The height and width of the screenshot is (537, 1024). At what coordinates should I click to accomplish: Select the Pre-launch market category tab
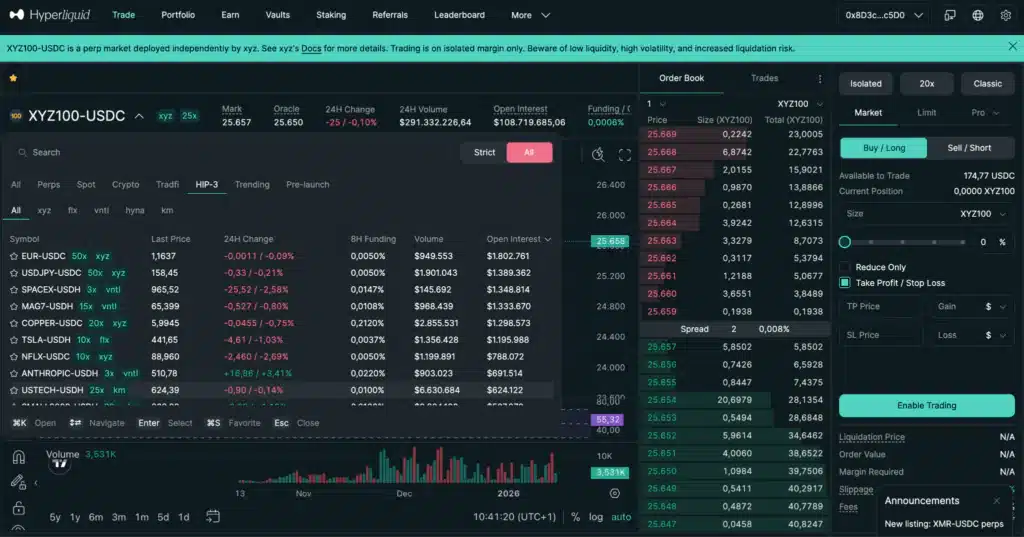coord(307,184)
